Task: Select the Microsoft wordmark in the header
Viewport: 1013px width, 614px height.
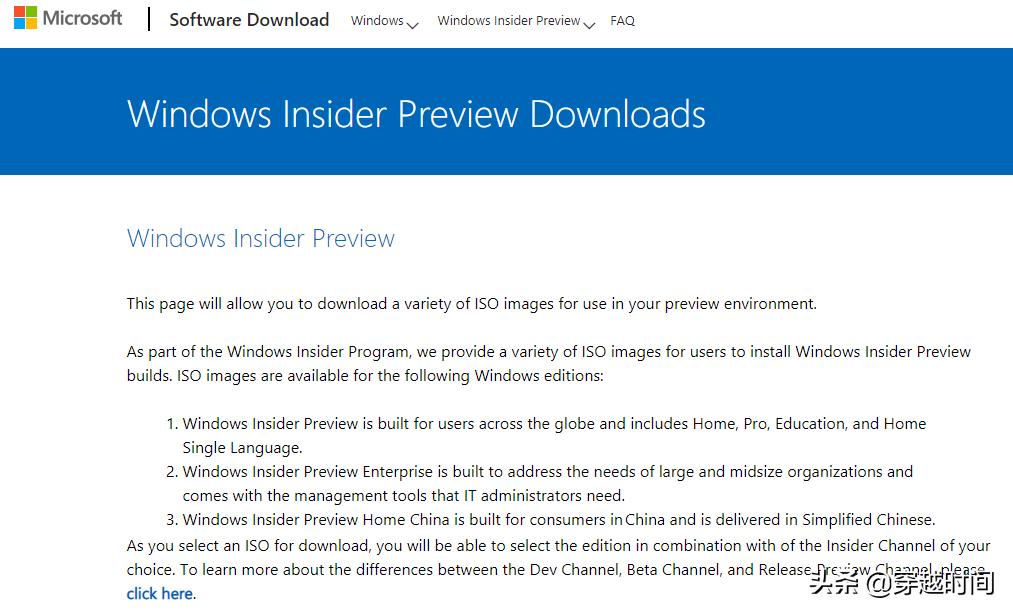Action: tap(82, 17)
